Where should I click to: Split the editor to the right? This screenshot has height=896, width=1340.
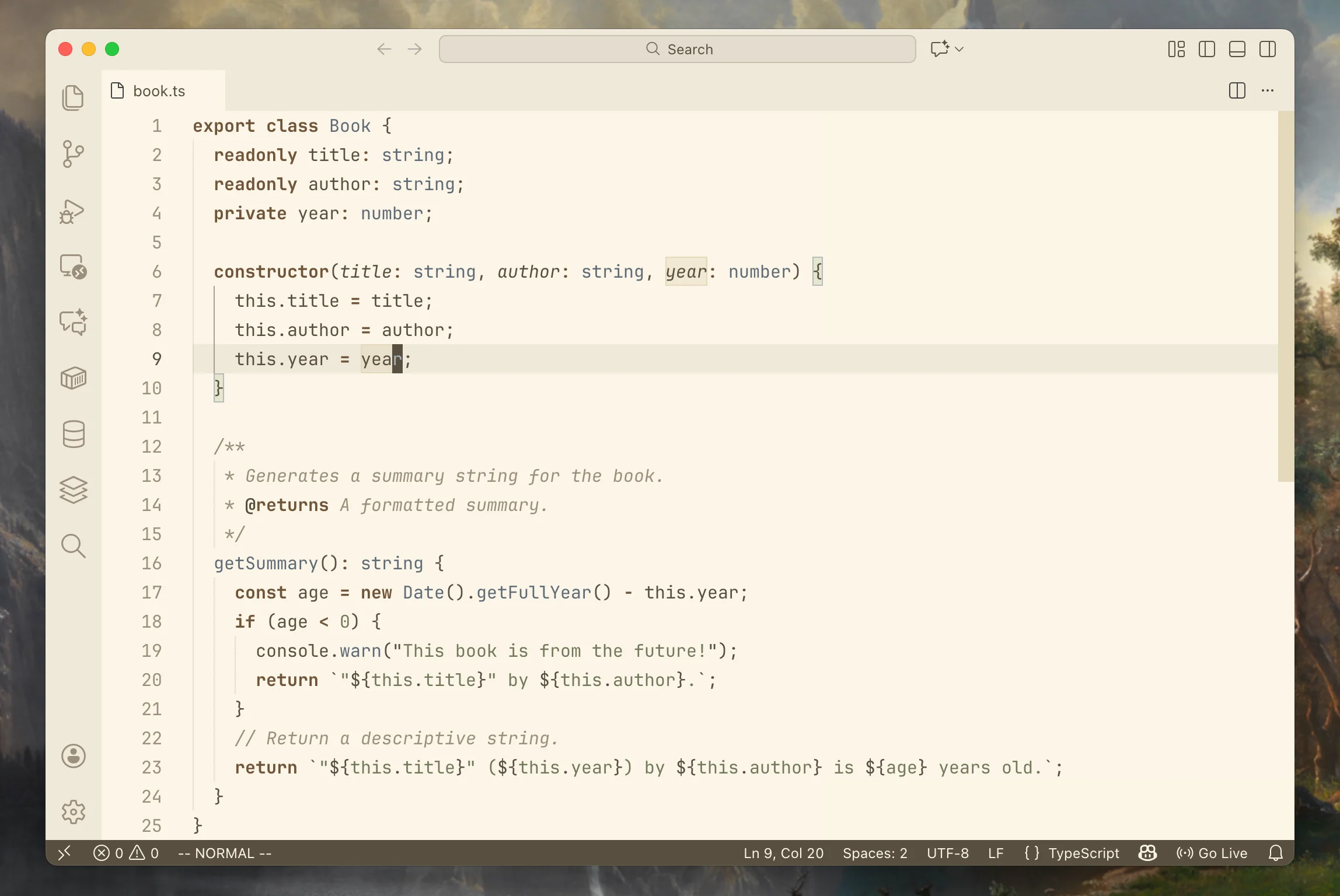tap(1237, 90)
